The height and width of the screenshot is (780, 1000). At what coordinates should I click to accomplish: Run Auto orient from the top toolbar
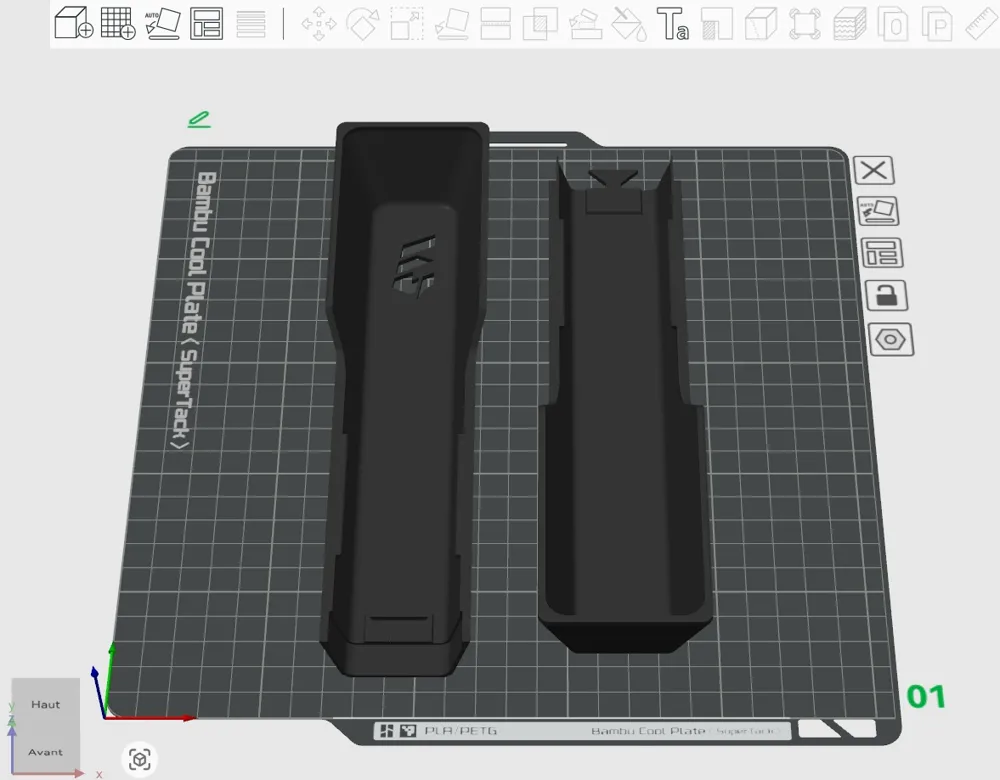coord(163,24)
